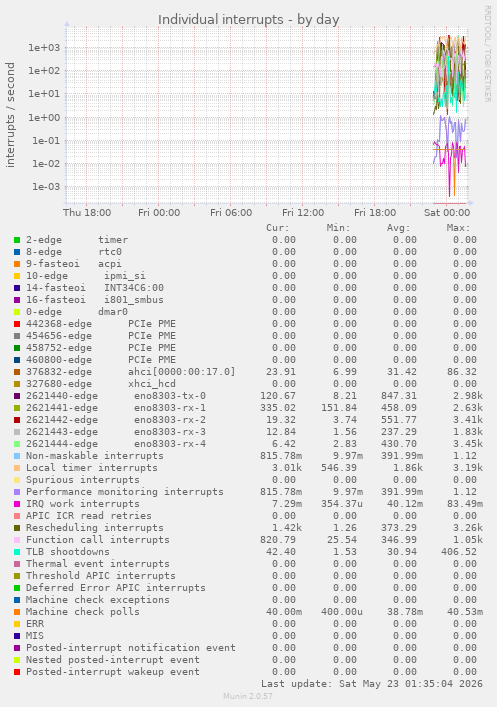Click the magenta IRQ work interrupts swatch
Screen dimensions: 497x707
[x=17, y=504]
